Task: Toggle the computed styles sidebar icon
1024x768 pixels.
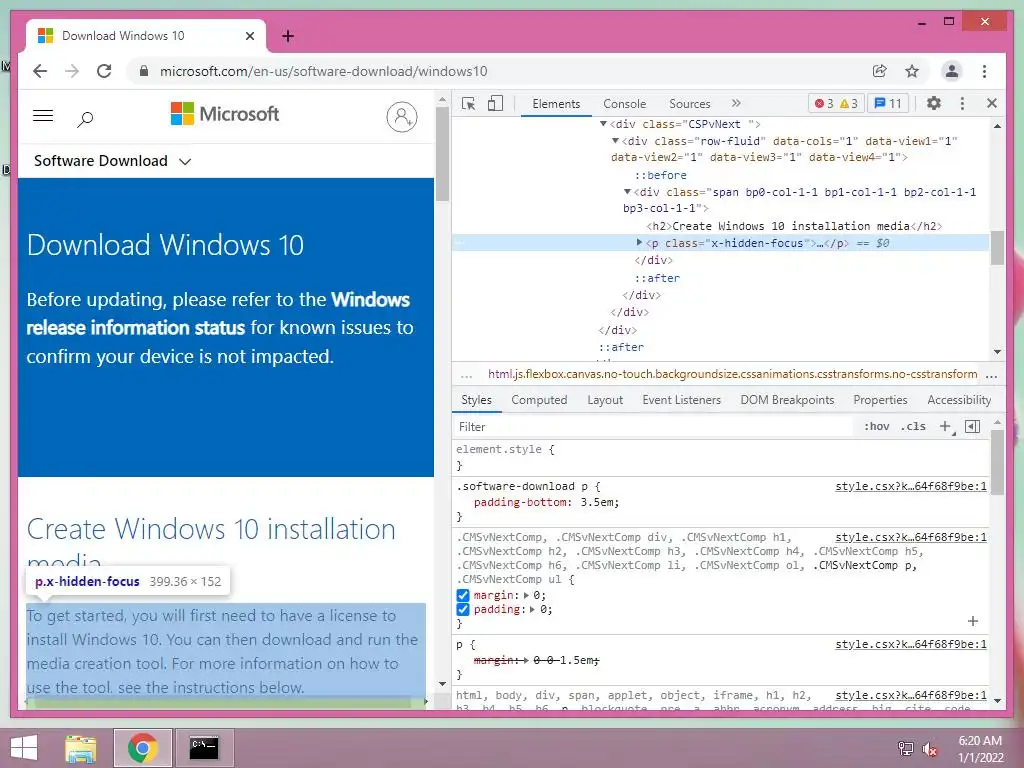Action: point(972,426)
